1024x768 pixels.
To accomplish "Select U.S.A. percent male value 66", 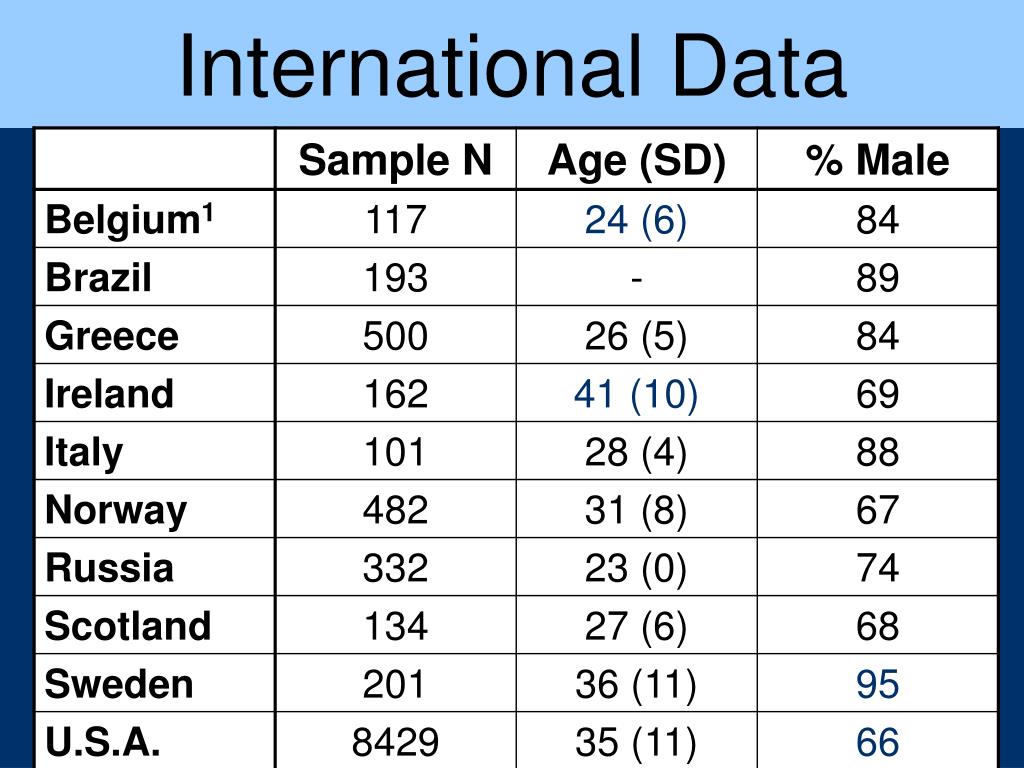I will pos(878,743).
